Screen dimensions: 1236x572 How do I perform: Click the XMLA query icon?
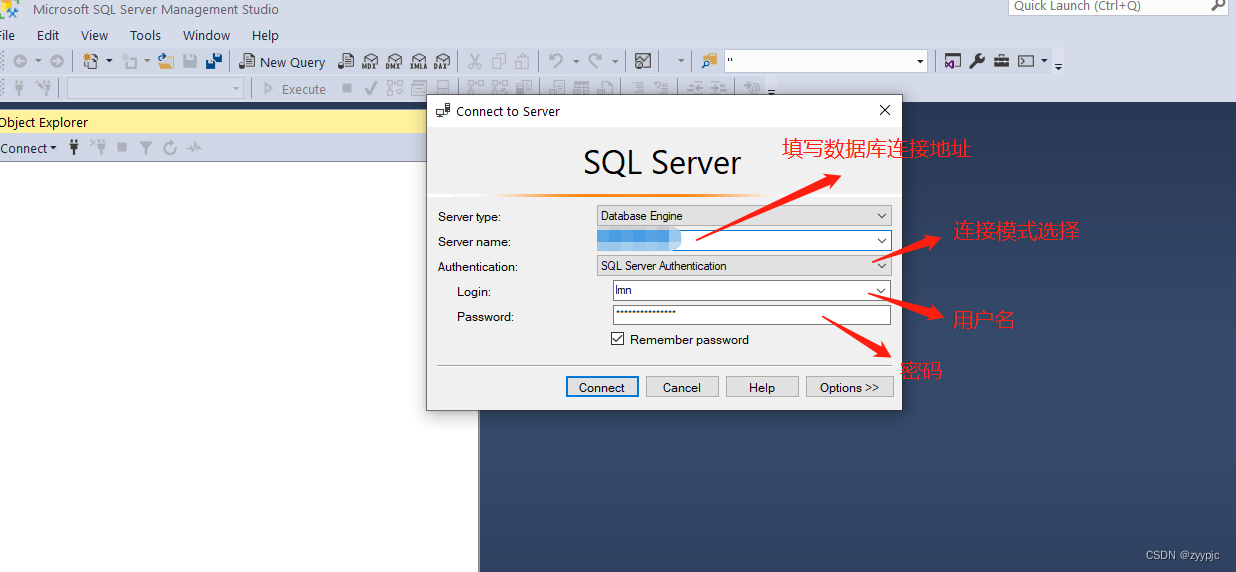(418, 61)
